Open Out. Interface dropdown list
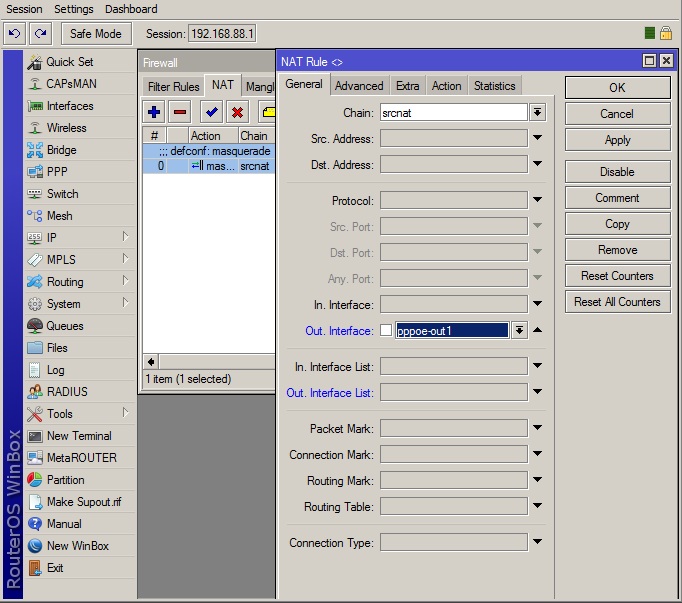This screenshot has height=603, width=682. (x=519, y=330)
